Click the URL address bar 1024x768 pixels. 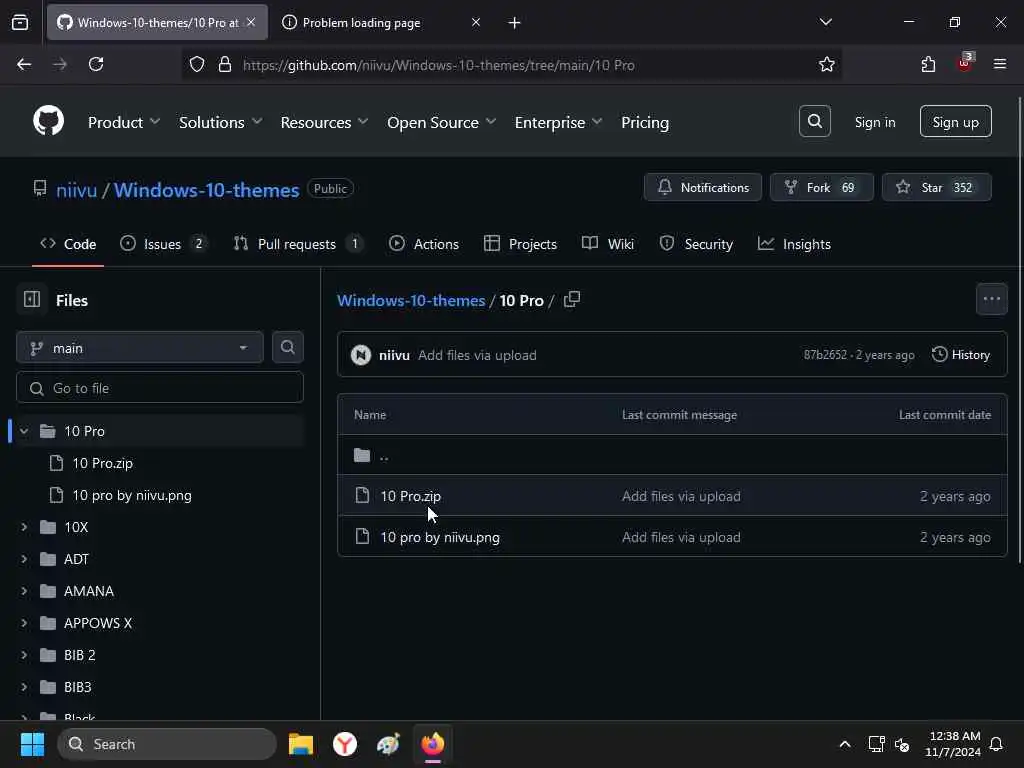(511, 65)
